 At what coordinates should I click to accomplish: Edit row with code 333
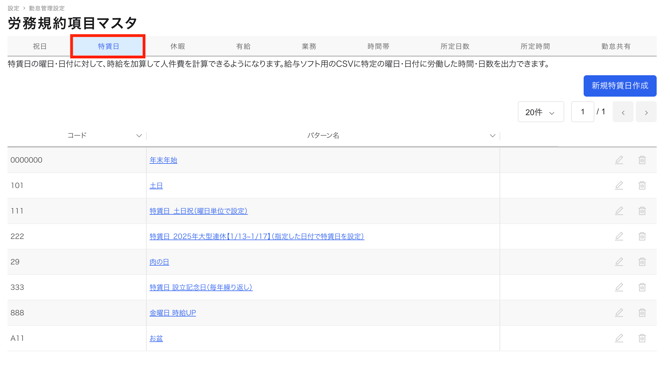pos(619,287)
